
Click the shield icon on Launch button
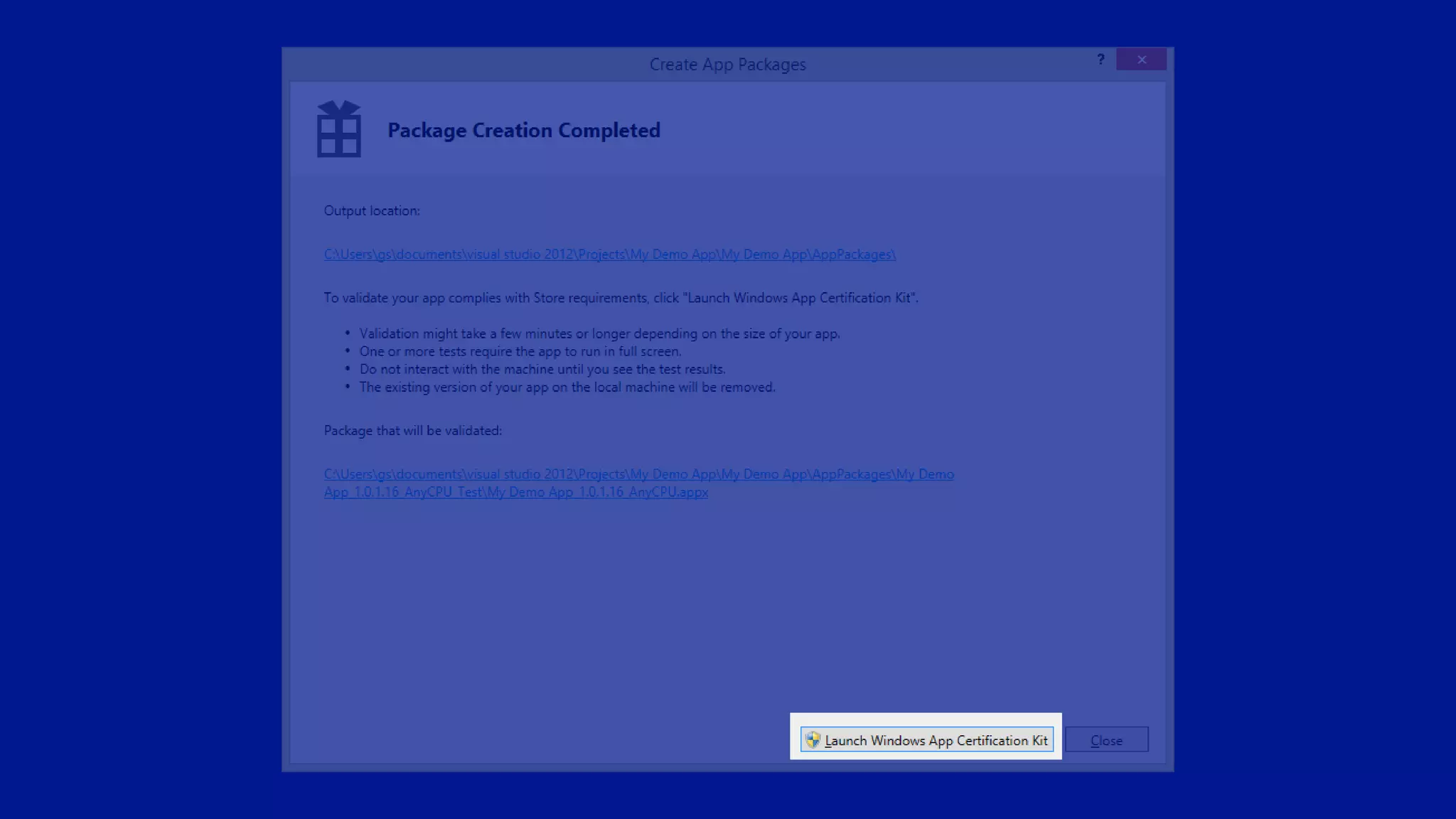click(x=813, y=740)
